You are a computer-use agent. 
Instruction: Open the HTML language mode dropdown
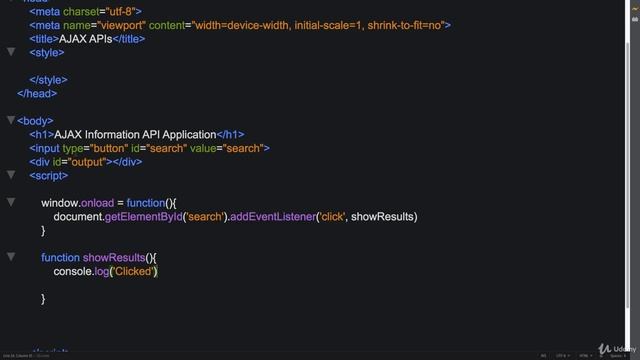585,356
